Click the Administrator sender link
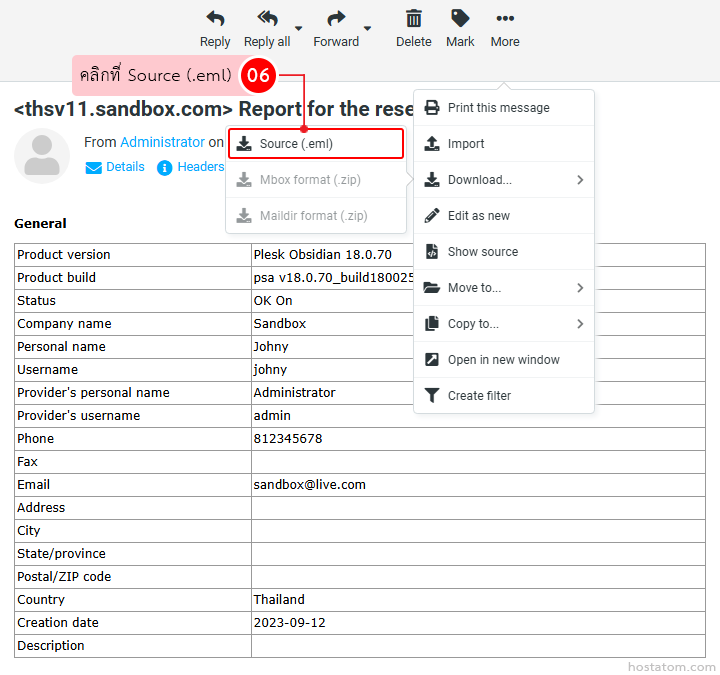Image resolution: width=720 pixels, height=675 pixels. point(162,143)
